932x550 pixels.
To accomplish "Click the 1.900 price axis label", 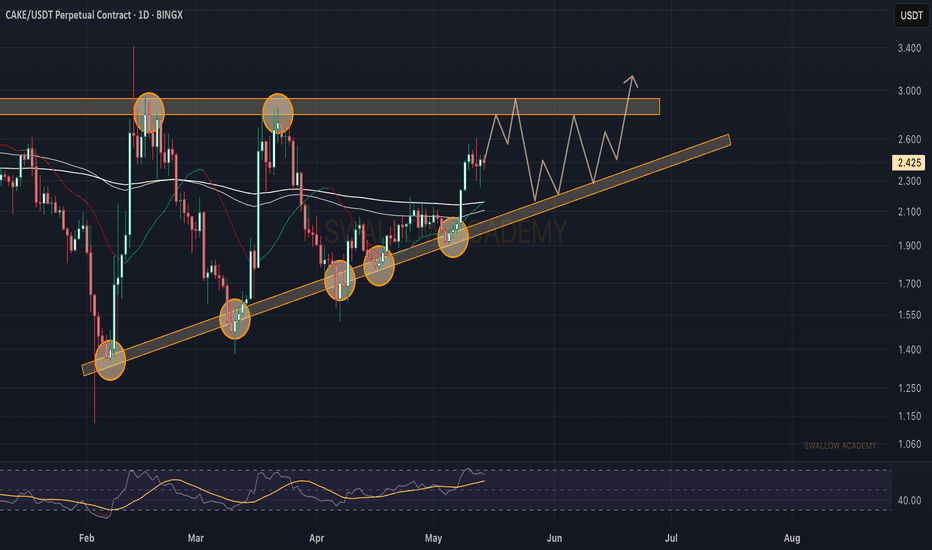I will pos(909,246).
